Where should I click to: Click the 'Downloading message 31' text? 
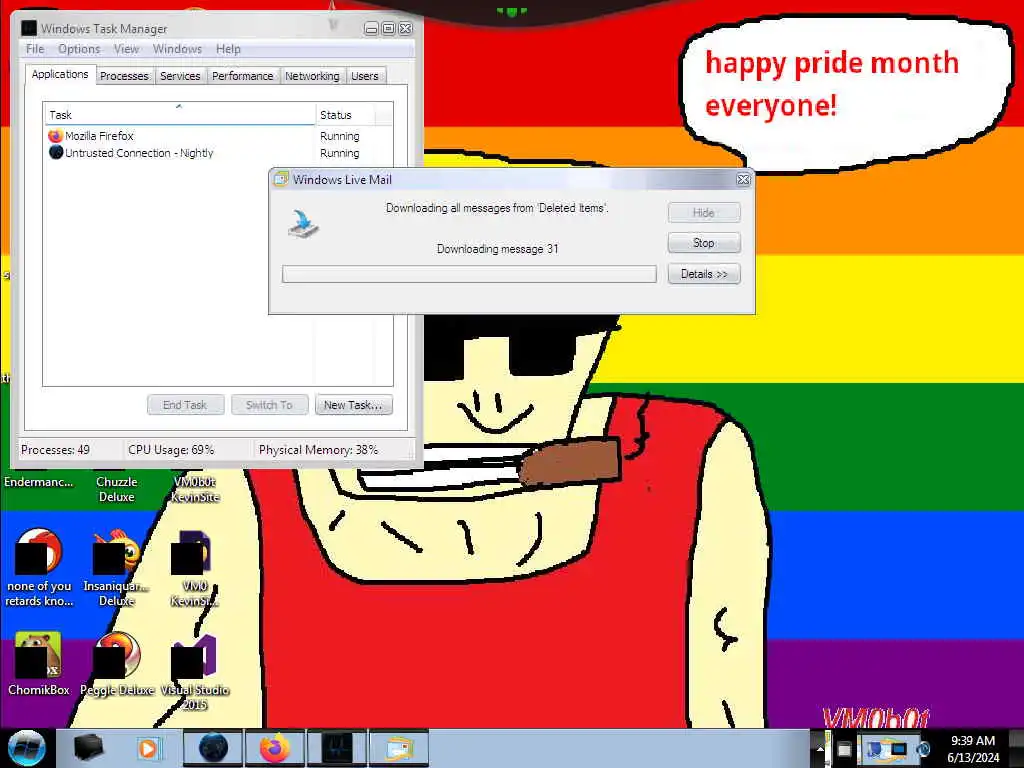tap(498, 249)
